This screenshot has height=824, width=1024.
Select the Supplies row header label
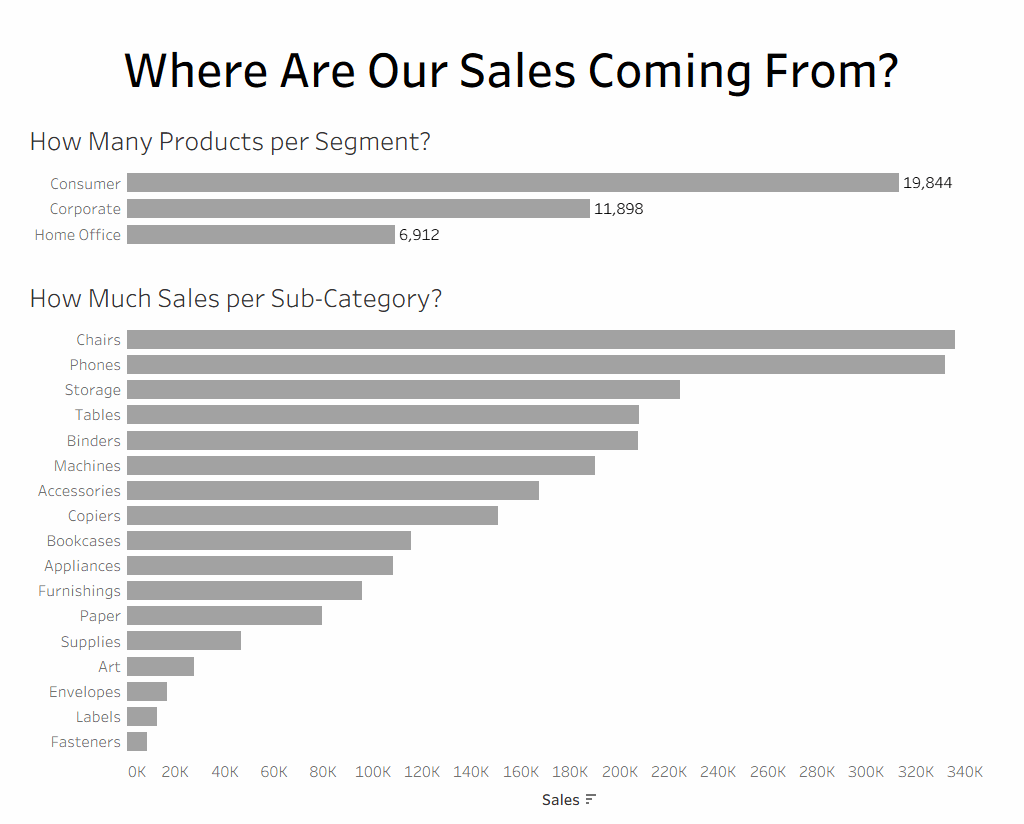(x=90, y=642)
